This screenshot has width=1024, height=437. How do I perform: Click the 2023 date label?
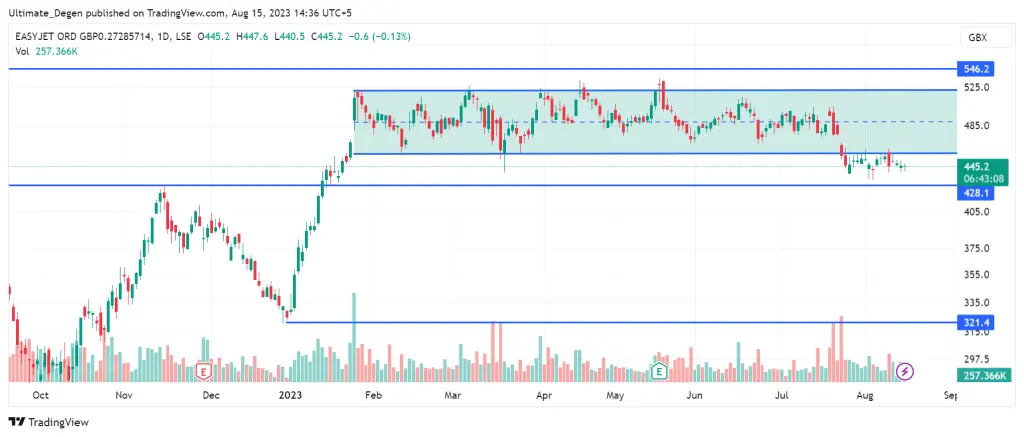(x=289, y=395)
